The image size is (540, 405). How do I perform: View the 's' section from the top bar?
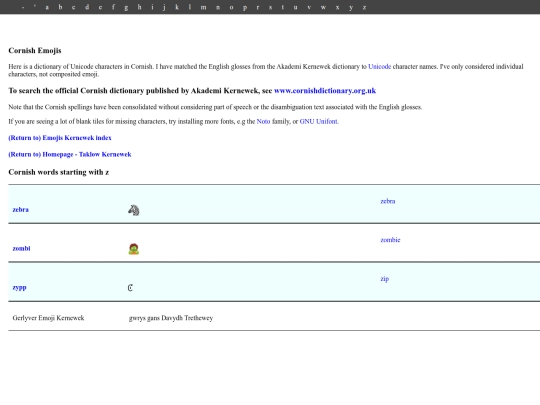point(270,7)
